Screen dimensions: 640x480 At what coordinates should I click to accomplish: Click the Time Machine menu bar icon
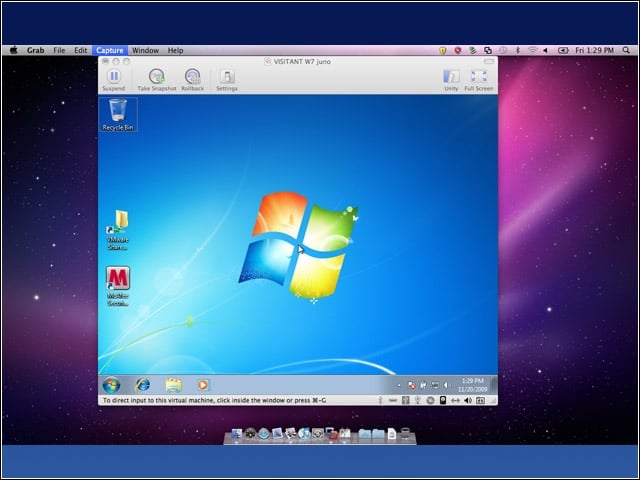(x=503, y=50)
